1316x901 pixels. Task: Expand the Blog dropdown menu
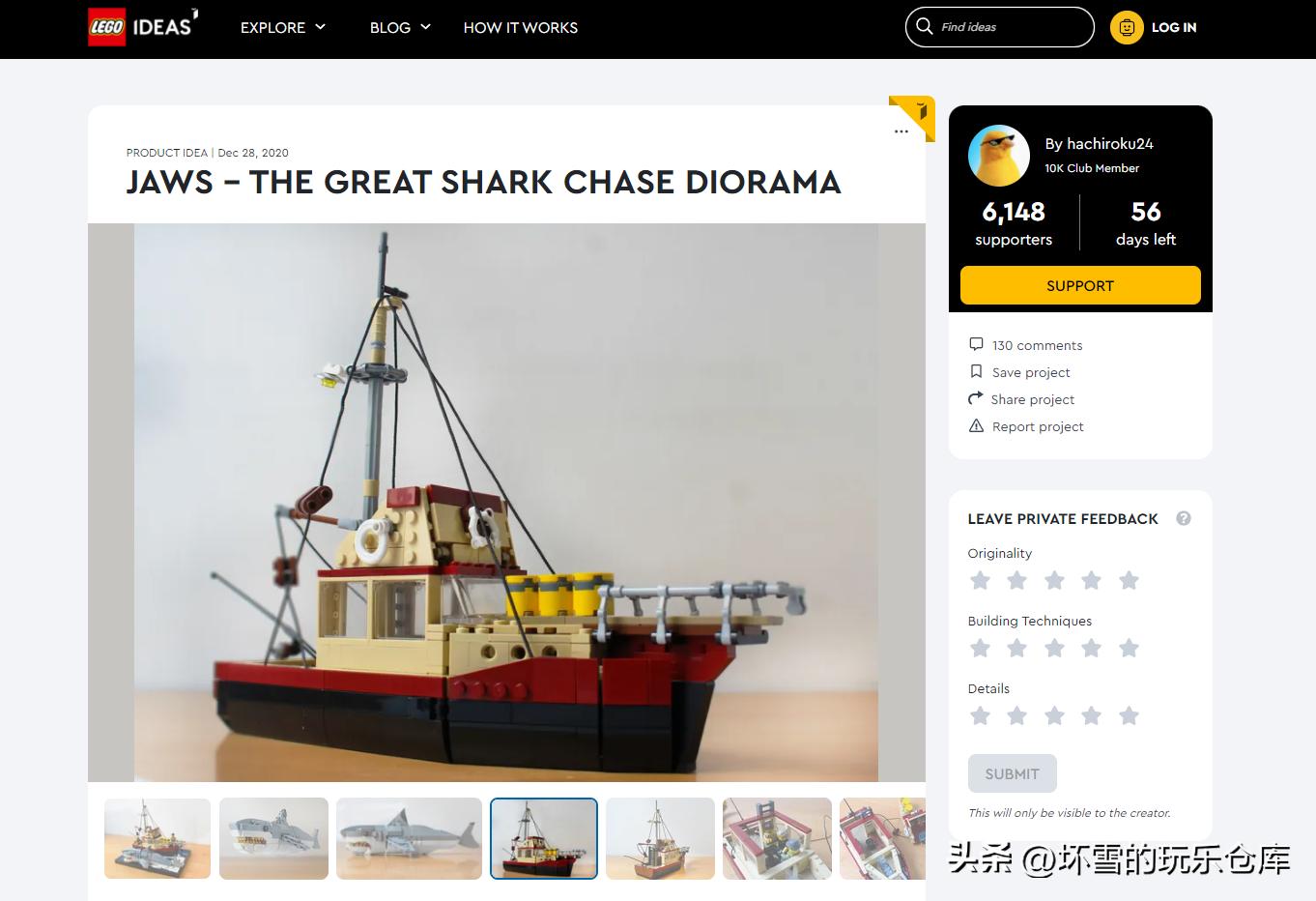point(400,27)
